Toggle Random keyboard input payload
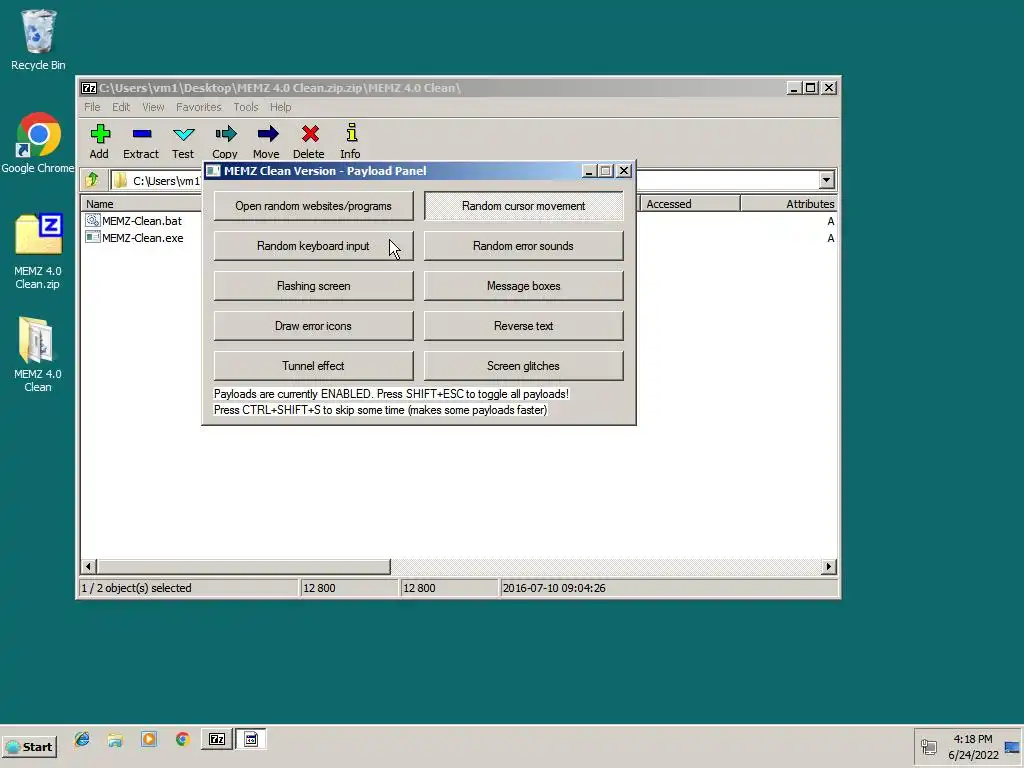Screen dimensions: 1024x768 click(313, 246)
